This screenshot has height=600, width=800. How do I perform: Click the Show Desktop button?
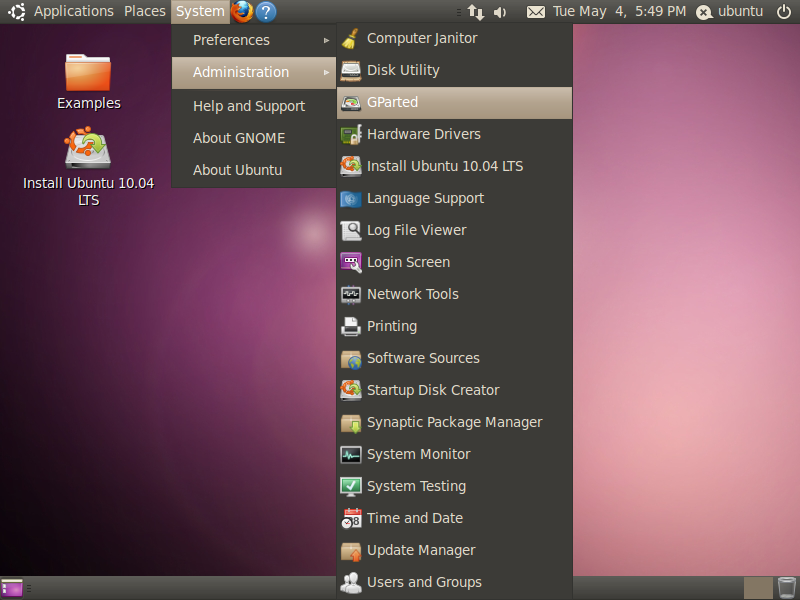click(x=12, y=588)
